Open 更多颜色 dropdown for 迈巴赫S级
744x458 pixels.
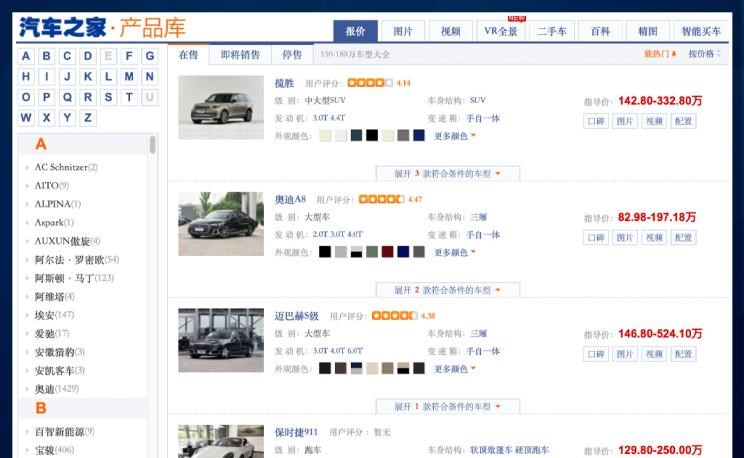click(455, 369)
